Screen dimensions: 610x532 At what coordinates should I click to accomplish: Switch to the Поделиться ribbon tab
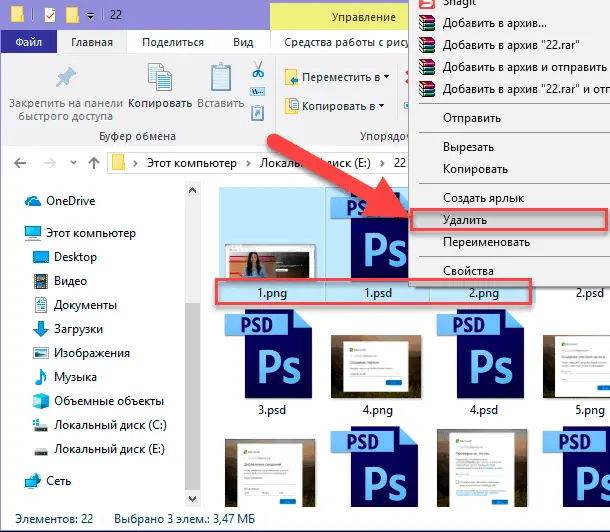click(x=173, y=42)
